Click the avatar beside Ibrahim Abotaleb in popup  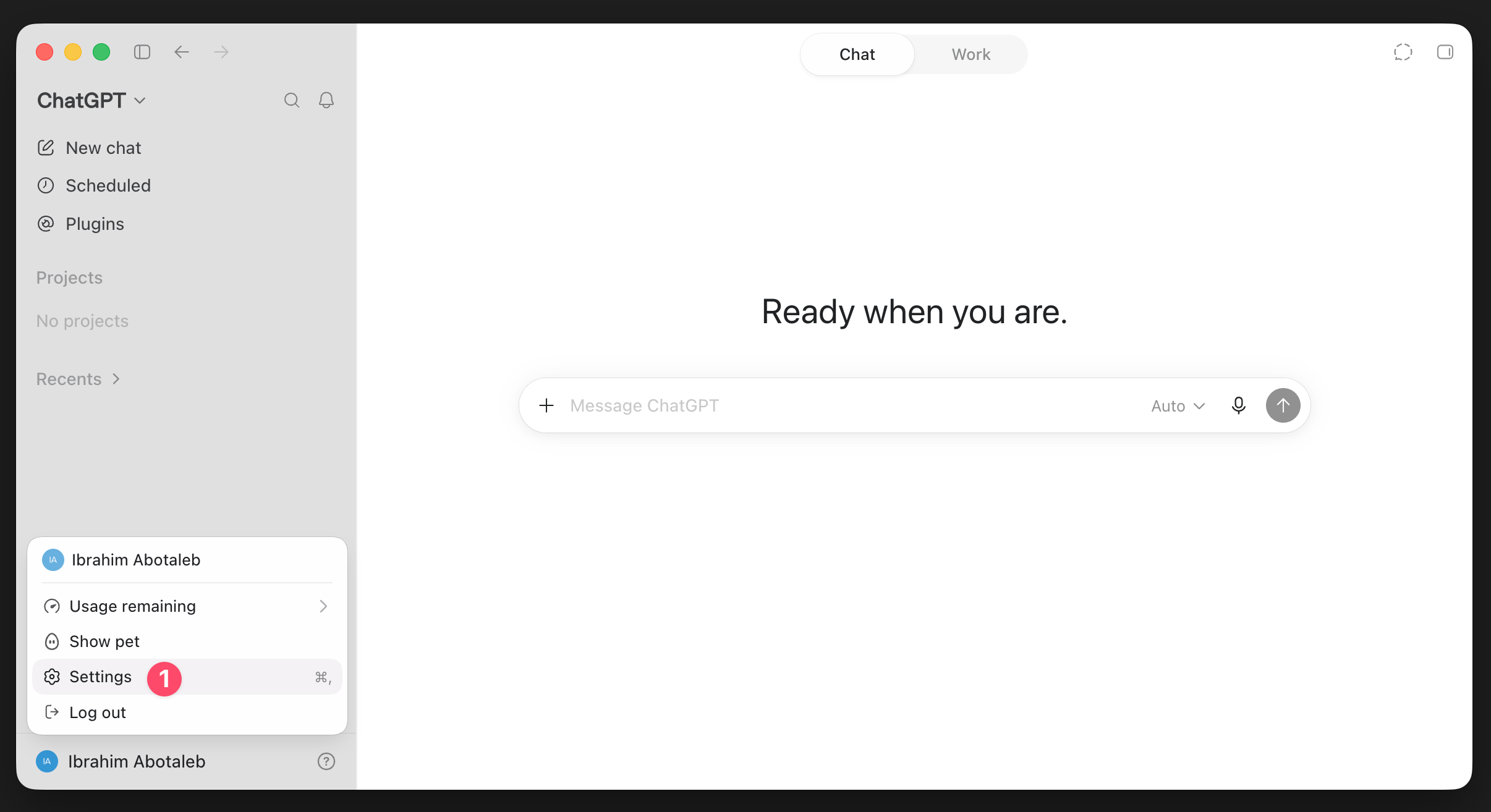coord(53,560)
